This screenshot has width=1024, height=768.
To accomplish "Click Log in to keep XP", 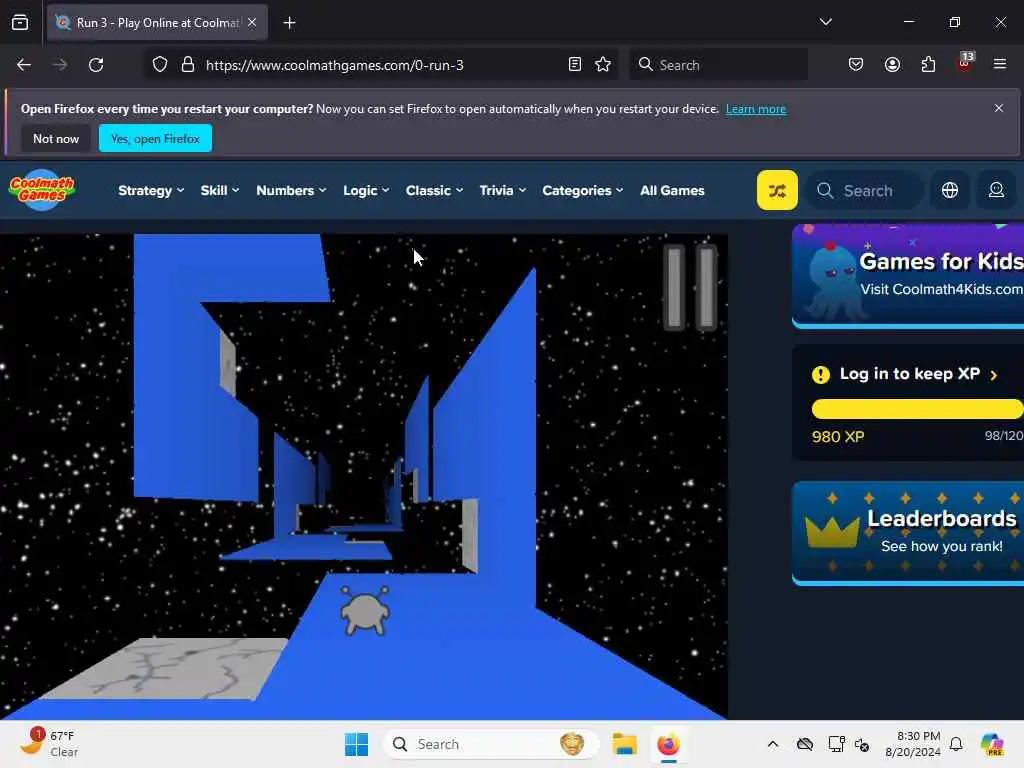I will (x=909, y=374).
